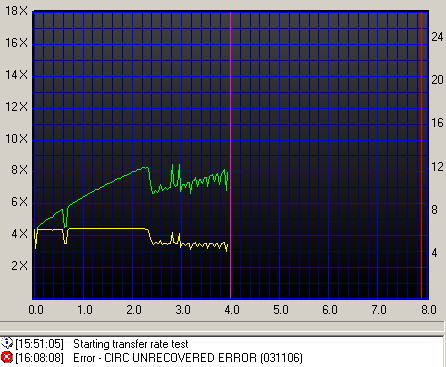
Task: Click the 24 label on the right axis
Action: pyautogui.click(x=437, y=37)
